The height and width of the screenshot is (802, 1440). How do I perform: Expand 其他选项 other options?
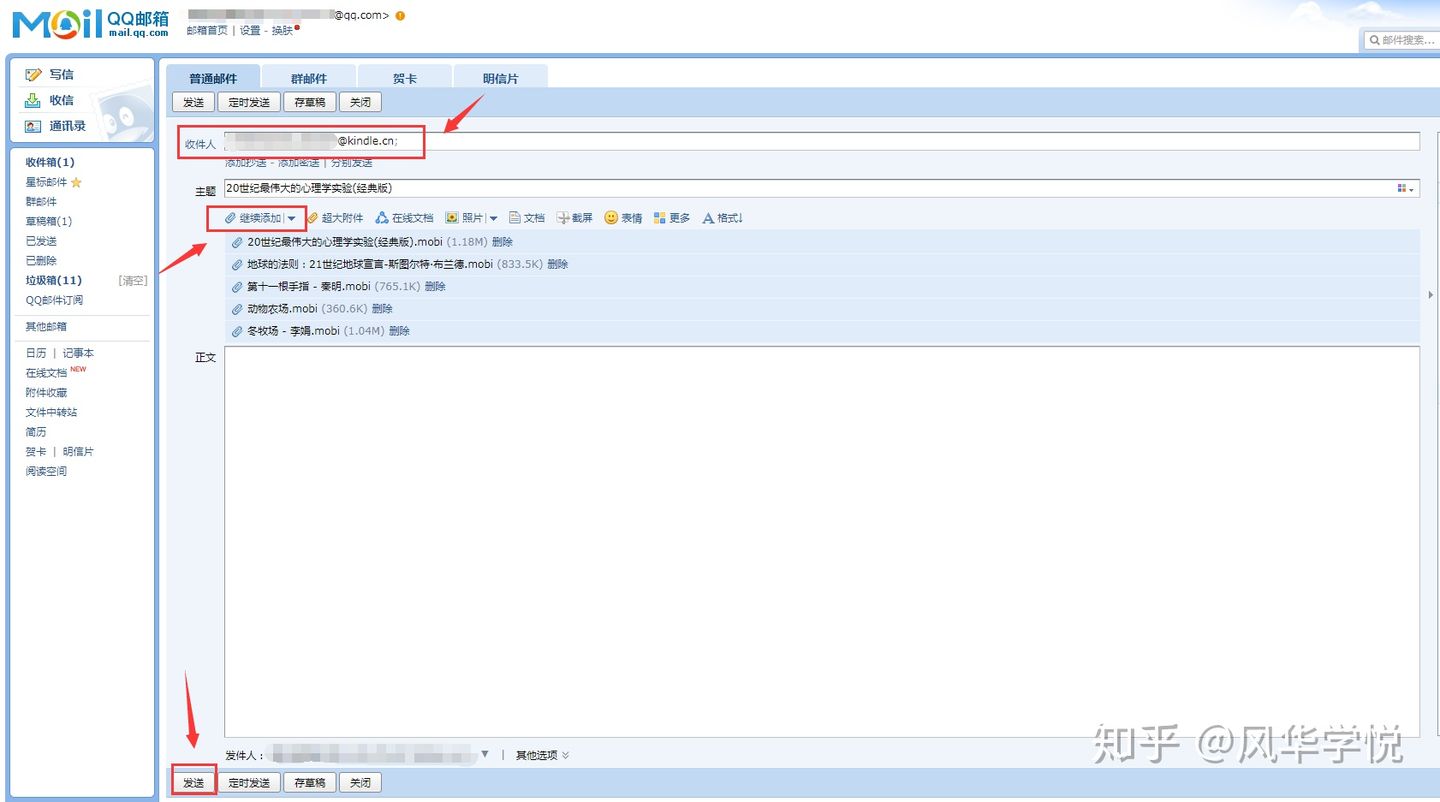click(x=542, y=755)
